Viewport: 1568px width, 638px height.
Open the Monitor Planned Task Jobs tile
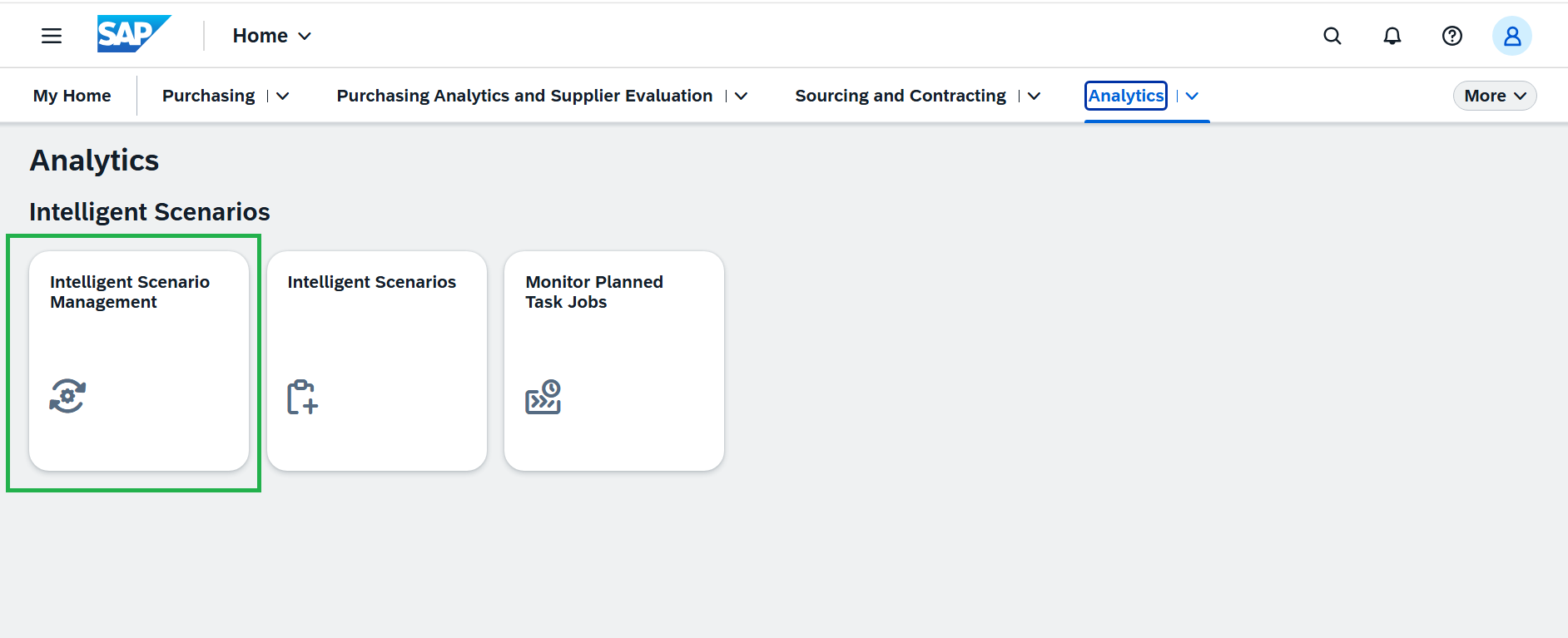[614, 361]
